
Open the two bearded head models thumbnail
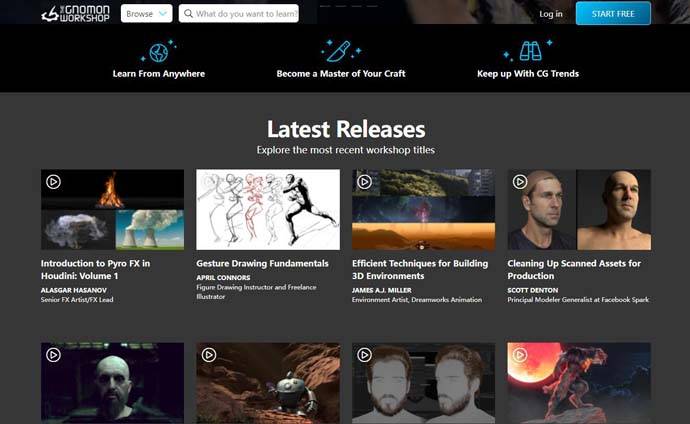coord(423,384)
